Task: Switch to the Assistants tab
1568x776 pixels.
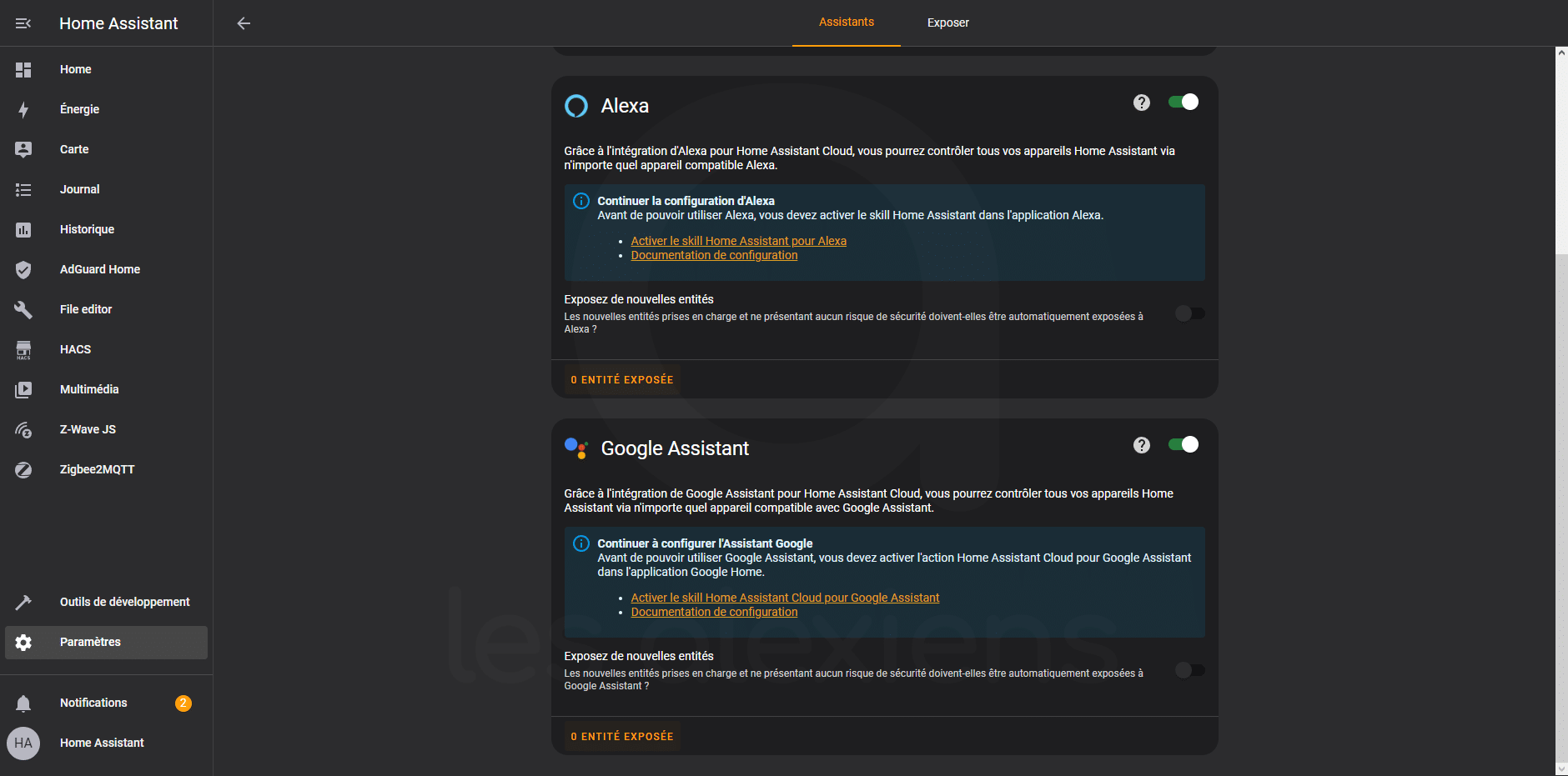Action: (847, 23)
